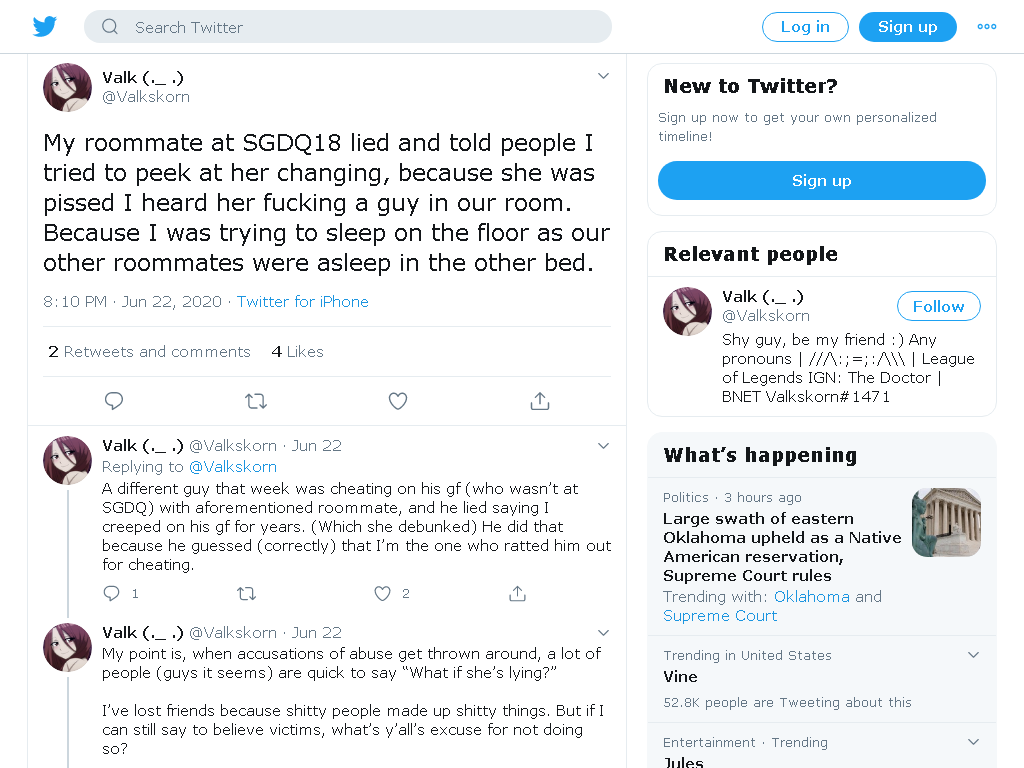
Task: Share the main tweet via upload icon
Action: [539, 400]
